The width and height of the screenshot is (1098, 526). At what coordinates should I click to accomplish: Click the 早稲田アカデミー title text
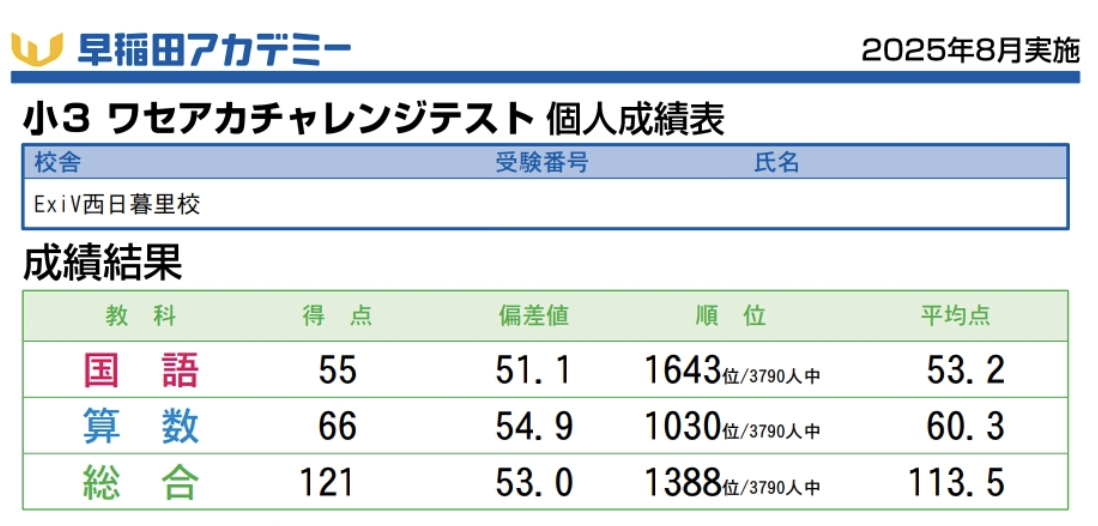214,50
